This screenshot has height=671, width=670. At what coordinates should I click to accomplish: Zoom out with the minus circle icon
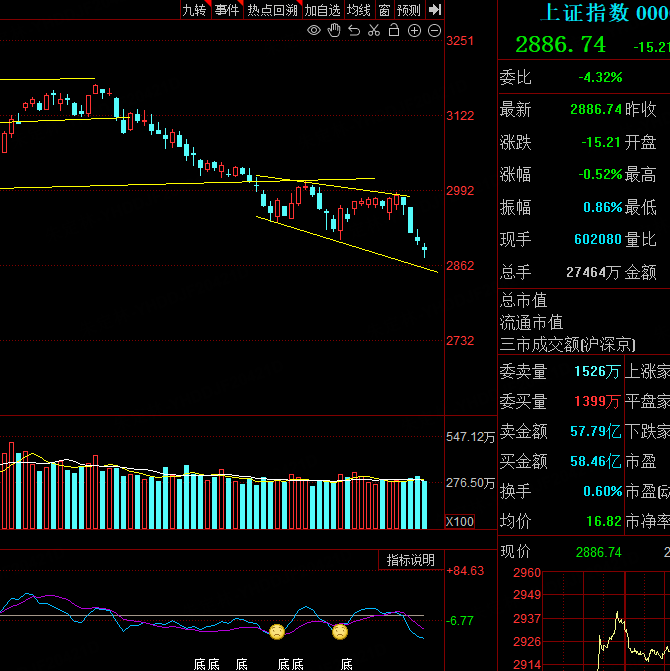coord(435,31)
